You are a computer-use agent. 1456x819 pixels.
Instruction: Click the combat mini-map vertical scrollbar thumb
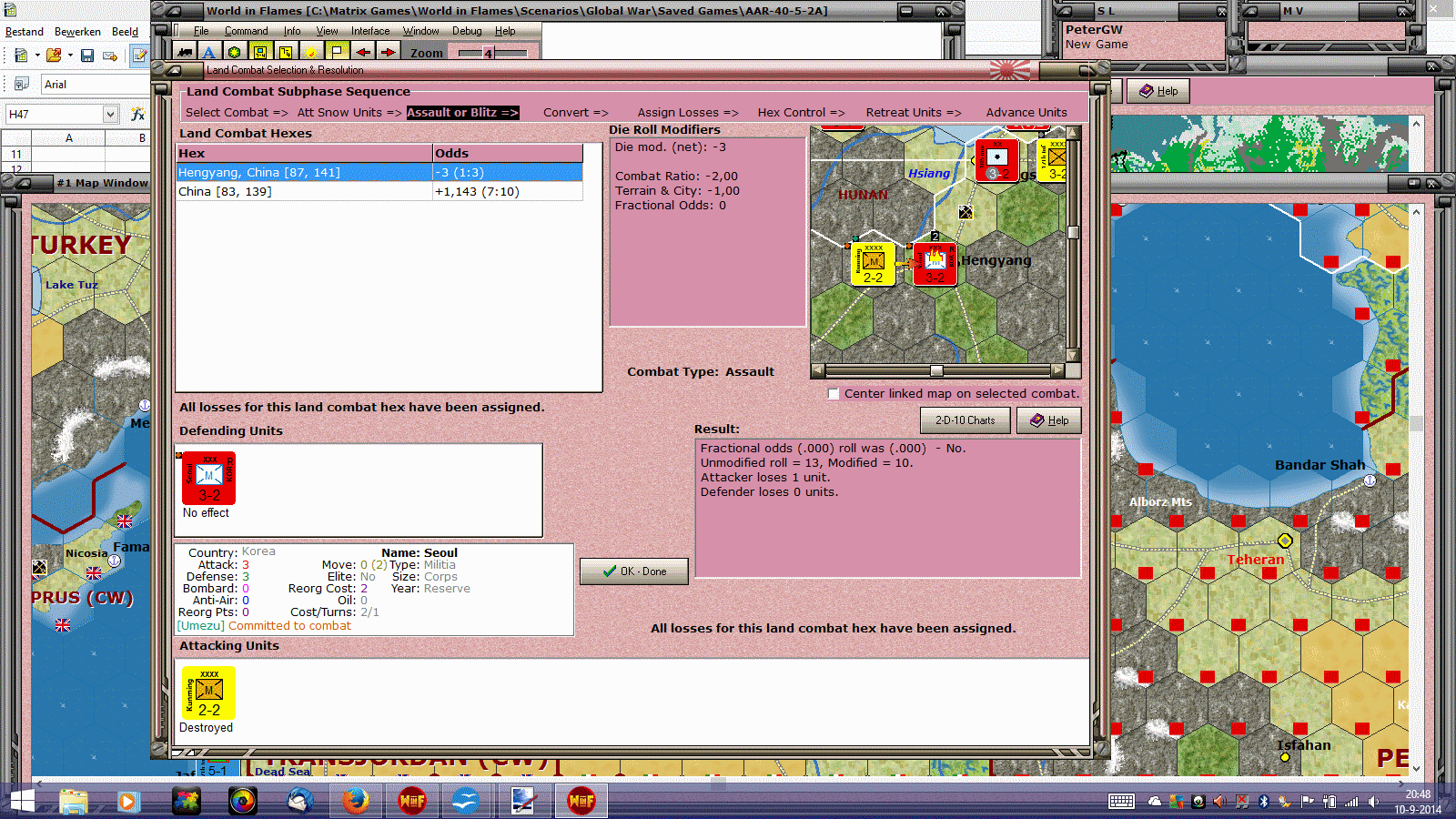pyautogui.click(x=1073, y=232)
